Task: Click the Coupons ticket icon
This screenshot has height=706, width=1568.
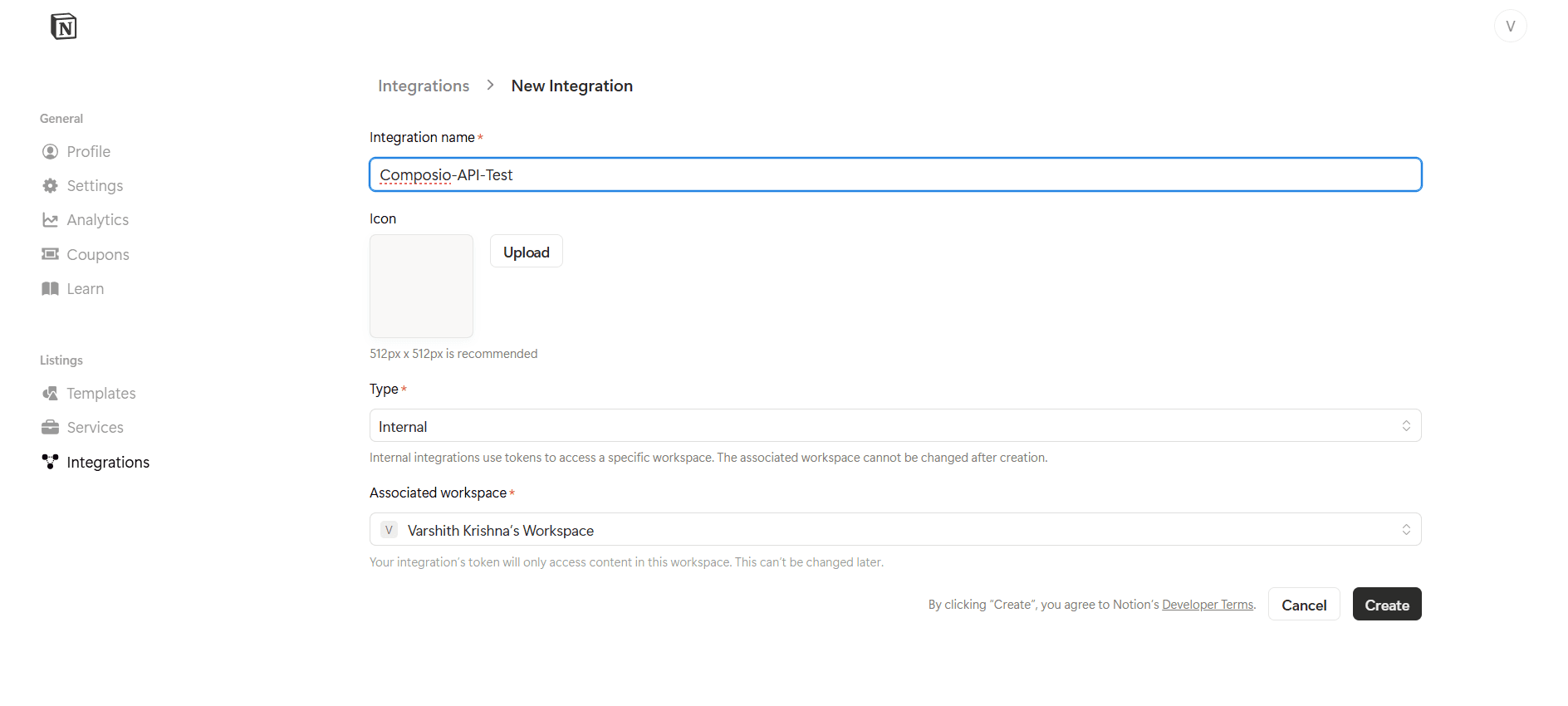Action: tap(51, 254)
